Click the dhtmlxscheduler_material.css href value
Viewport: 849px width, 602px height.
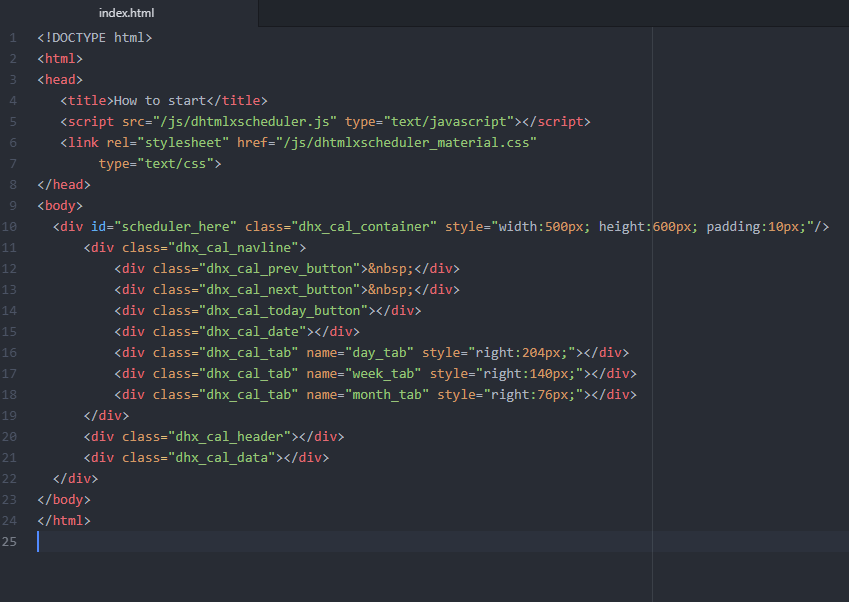(x=406, y=142)
